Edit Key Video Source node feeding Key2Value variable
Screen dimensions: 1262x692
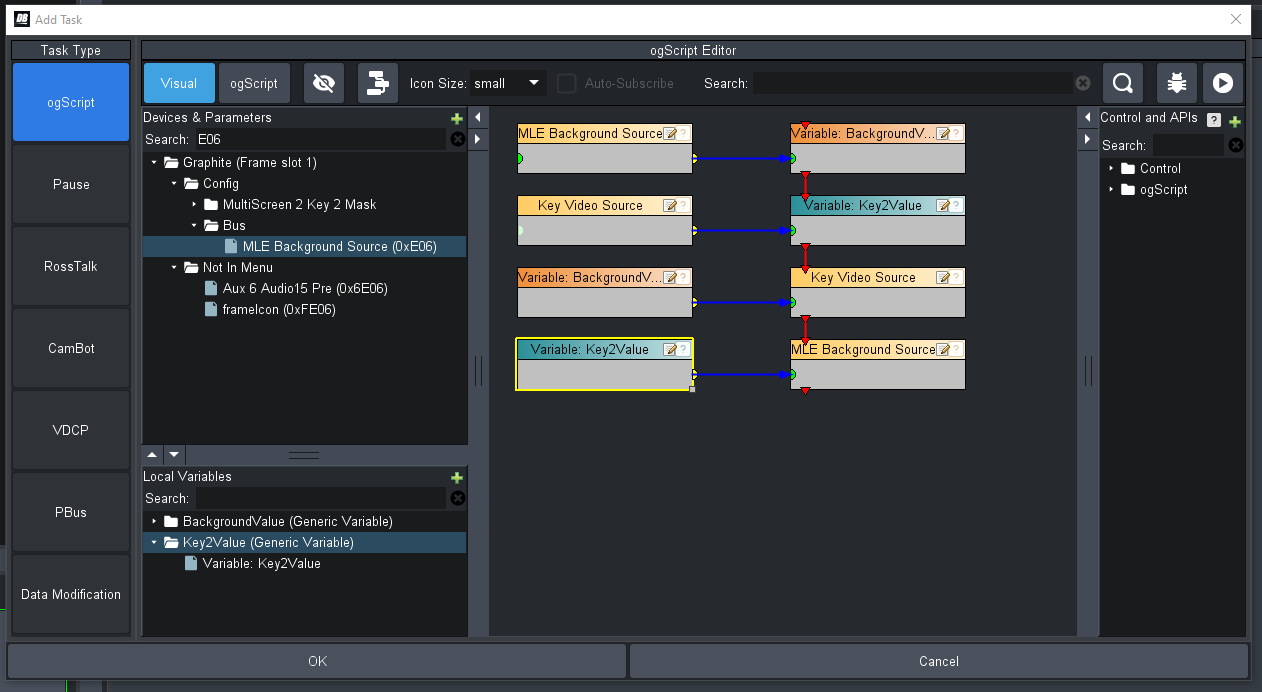click(670, 206)
